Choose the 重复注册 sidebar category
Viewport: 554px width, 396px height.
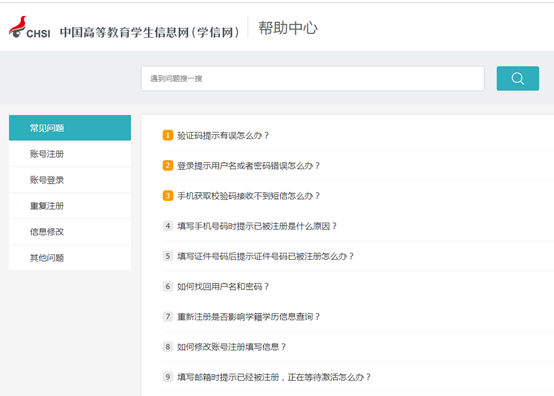(x=70, y=206)
